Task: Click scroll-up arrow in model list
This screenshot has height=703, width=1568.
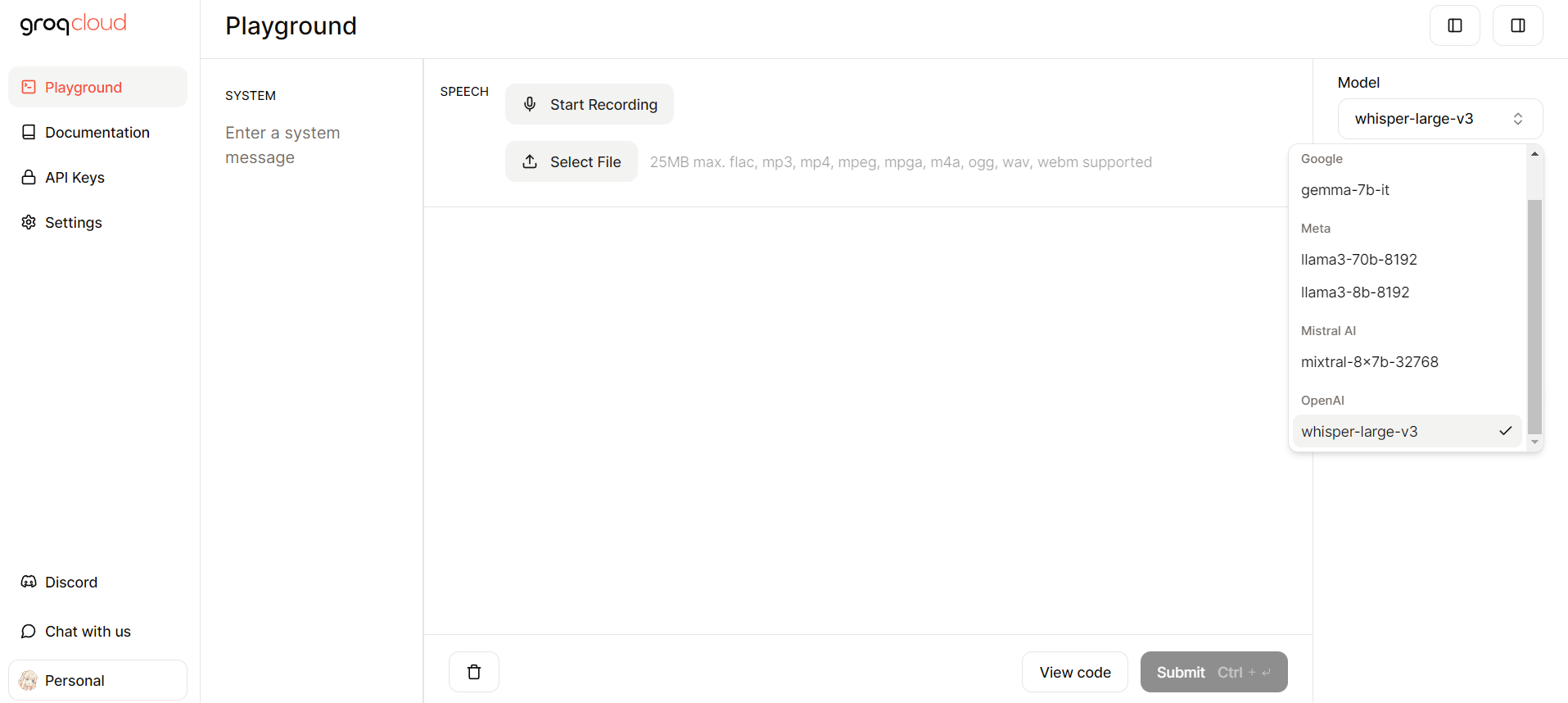Action: click(1535, 153)
